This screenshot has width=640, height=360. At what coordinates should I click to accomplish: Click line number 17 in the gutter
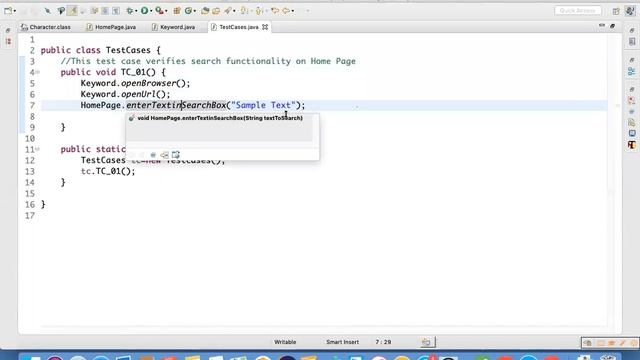coord(30,216)
